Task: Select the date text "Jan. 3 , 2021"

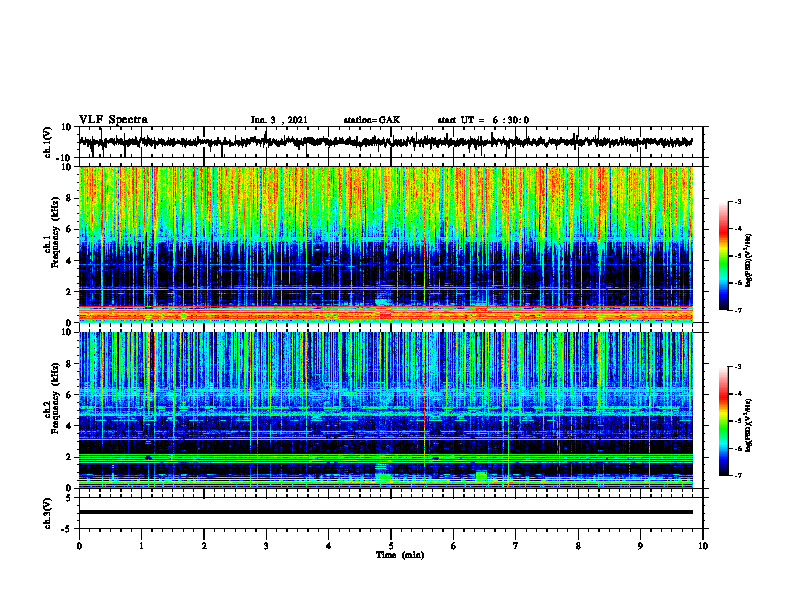Action: click(279, 120)
